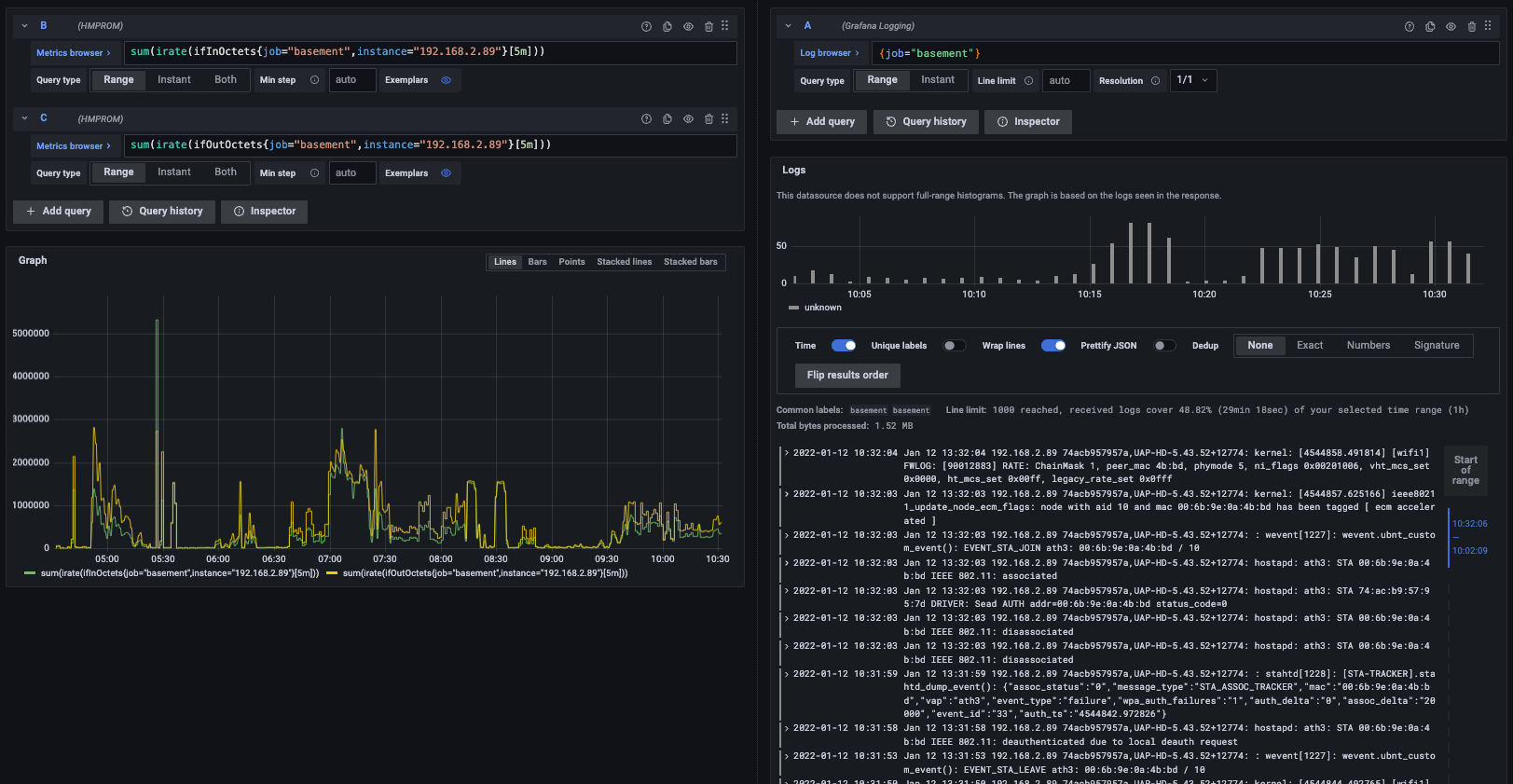
Task: Select Signature dedup option
Action: (x=1436, y=346)
